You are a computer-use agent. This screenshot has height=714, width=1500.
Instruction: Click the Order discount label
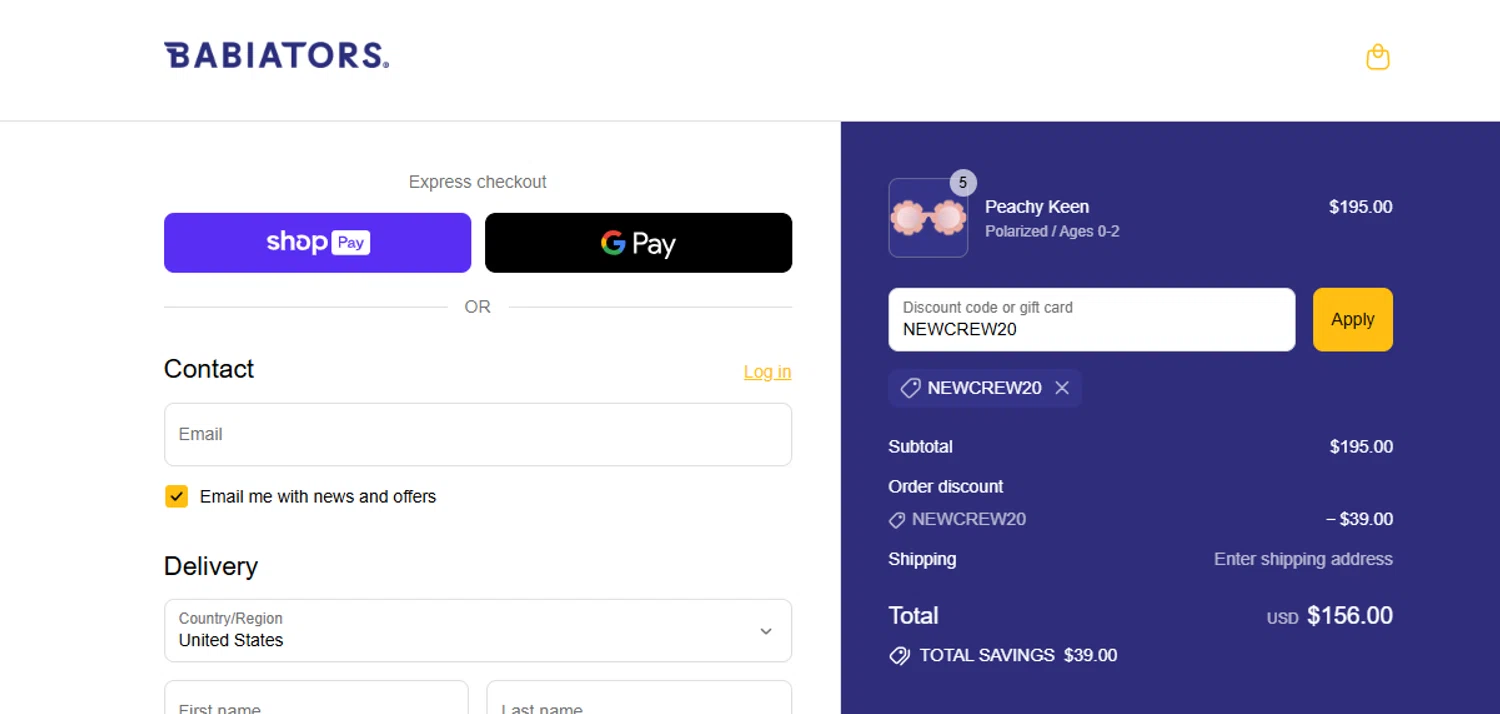point(946,487)
